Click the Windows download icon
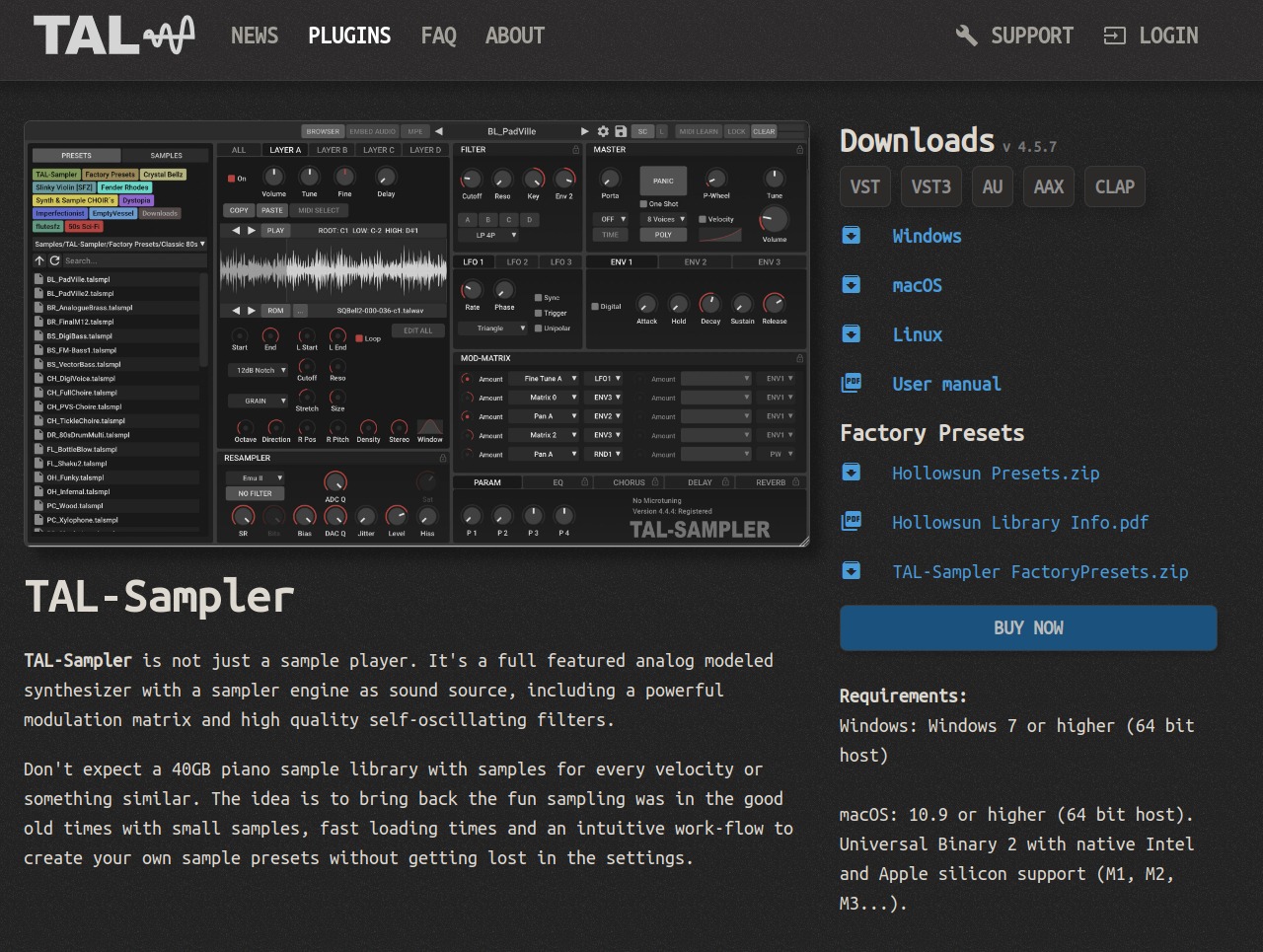1263x952 pixels. 851,236
